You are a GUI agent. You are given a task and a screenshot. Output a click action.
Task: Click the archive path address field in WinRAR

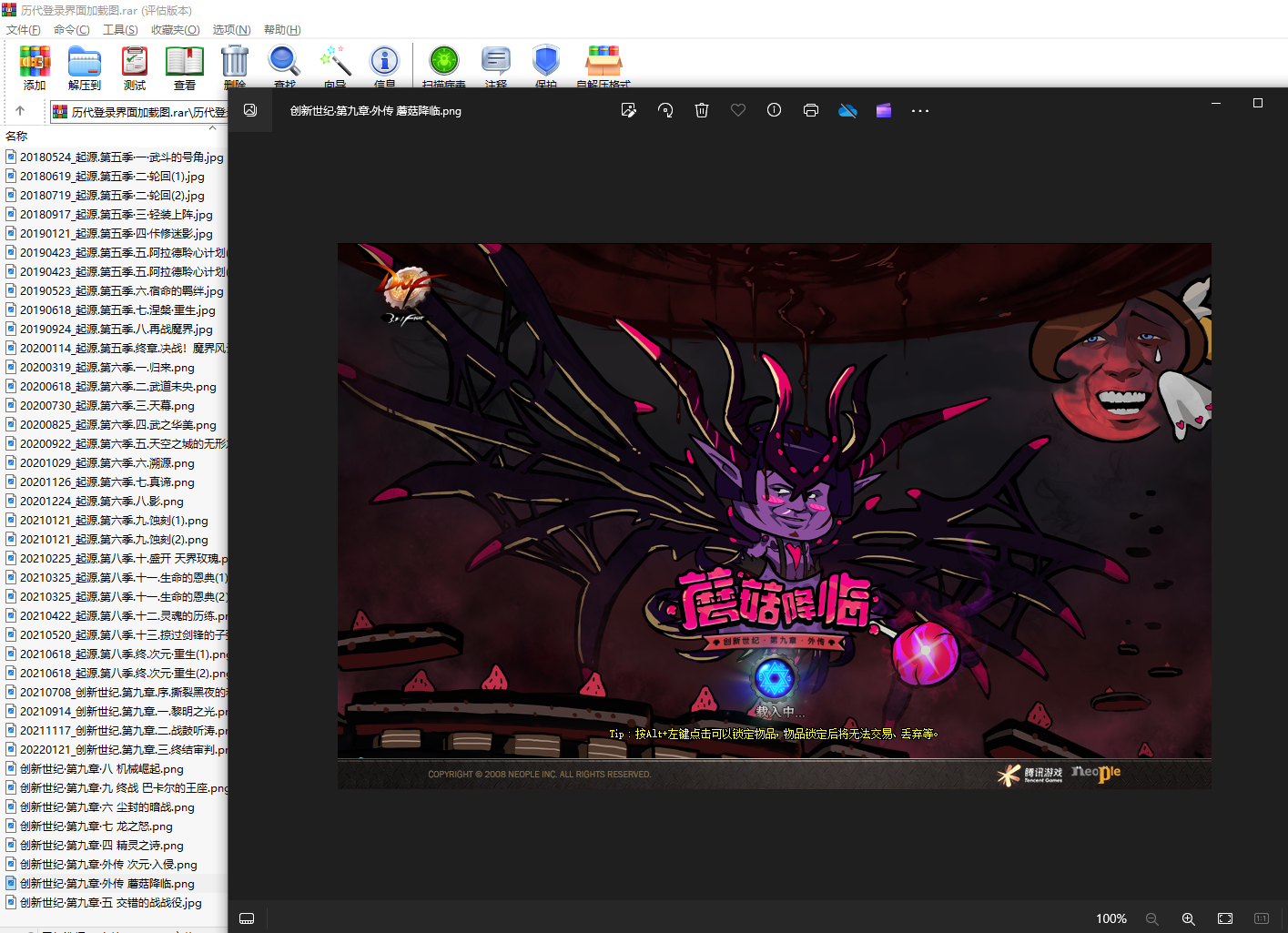(138, 112)
